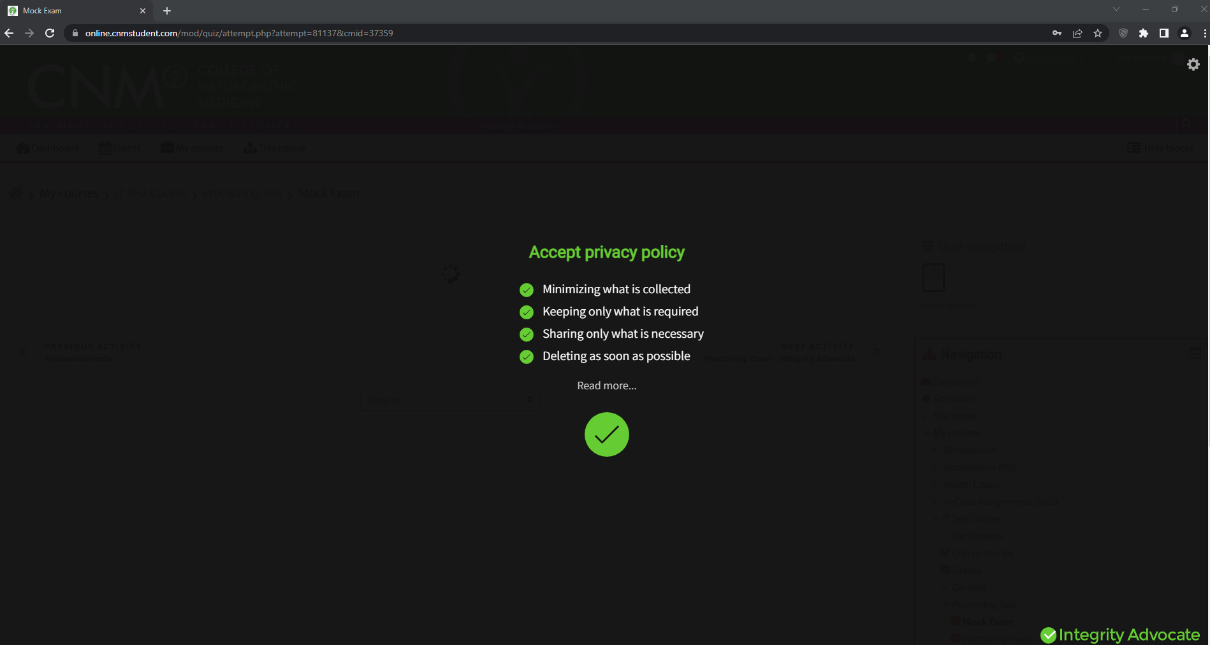Accept the privacy policy with the green checkmark button
Image resolution: width=1210 pixels, height=645 pixels.
(x=606, y=434)
